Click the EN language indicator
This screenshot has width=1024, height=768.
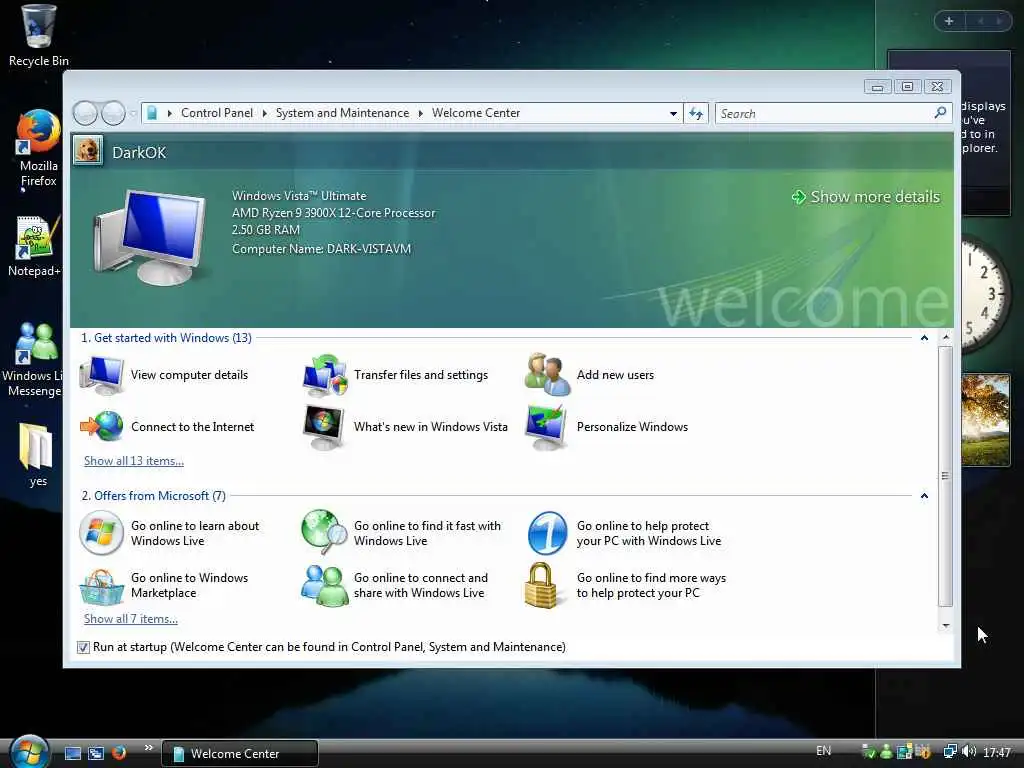click(824, 751)
